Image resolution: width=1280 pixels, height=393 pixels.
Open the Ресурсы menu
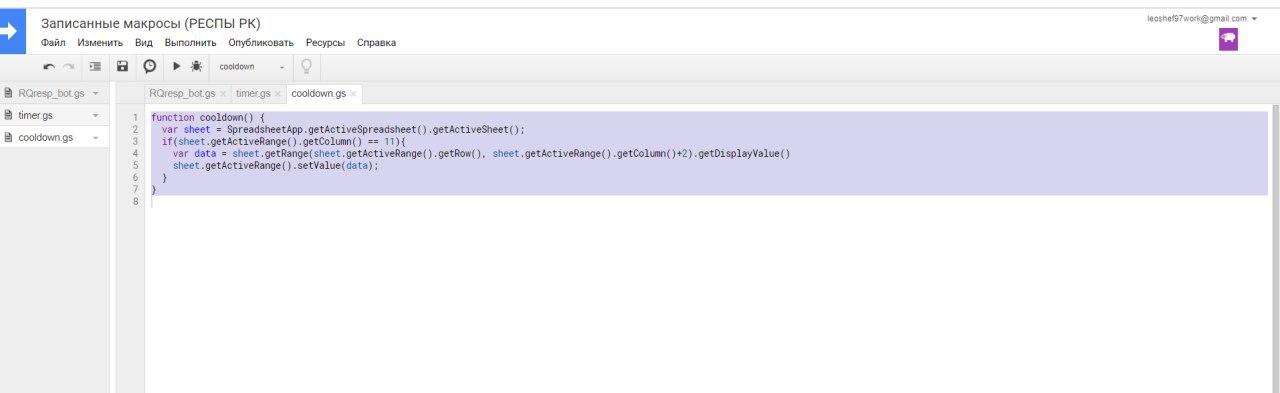325,43
